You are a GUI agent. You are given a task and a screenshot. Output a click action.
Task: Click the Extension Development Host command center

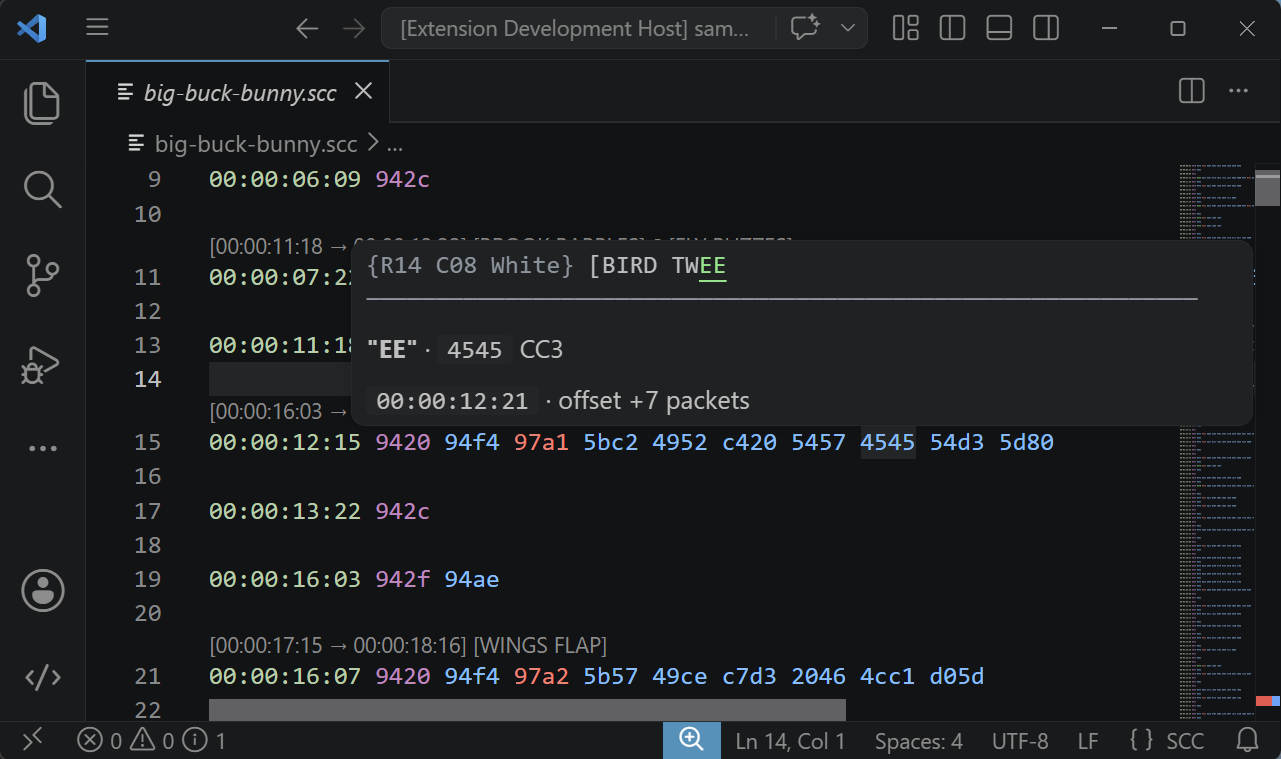(574, 28)
